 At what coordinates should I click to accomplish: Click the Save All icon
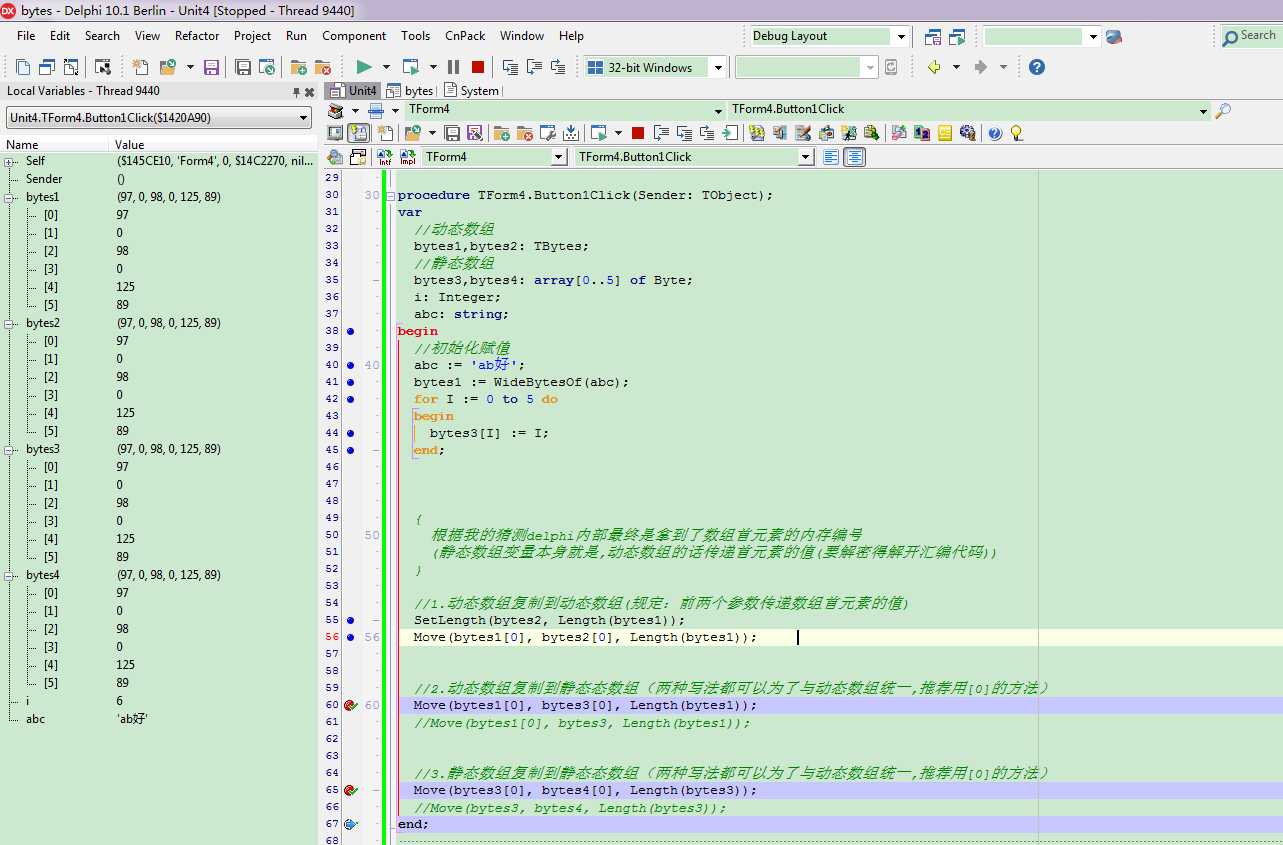[x=243, y=67]
